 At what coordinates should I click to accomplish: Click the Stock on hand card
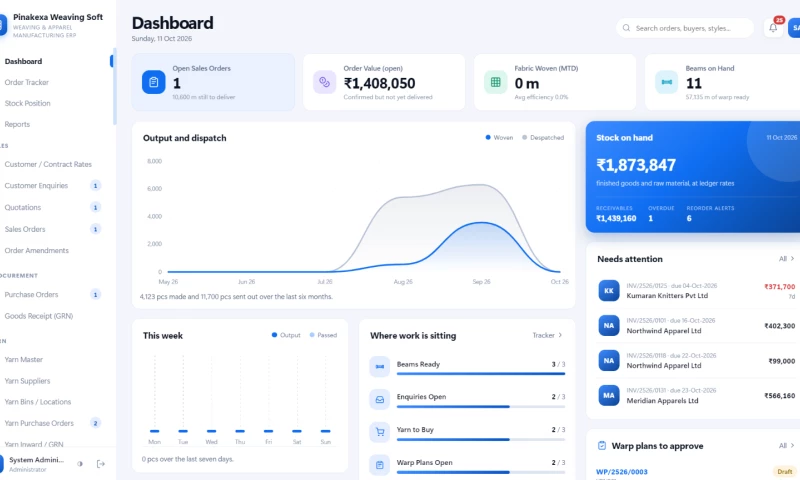693,176
